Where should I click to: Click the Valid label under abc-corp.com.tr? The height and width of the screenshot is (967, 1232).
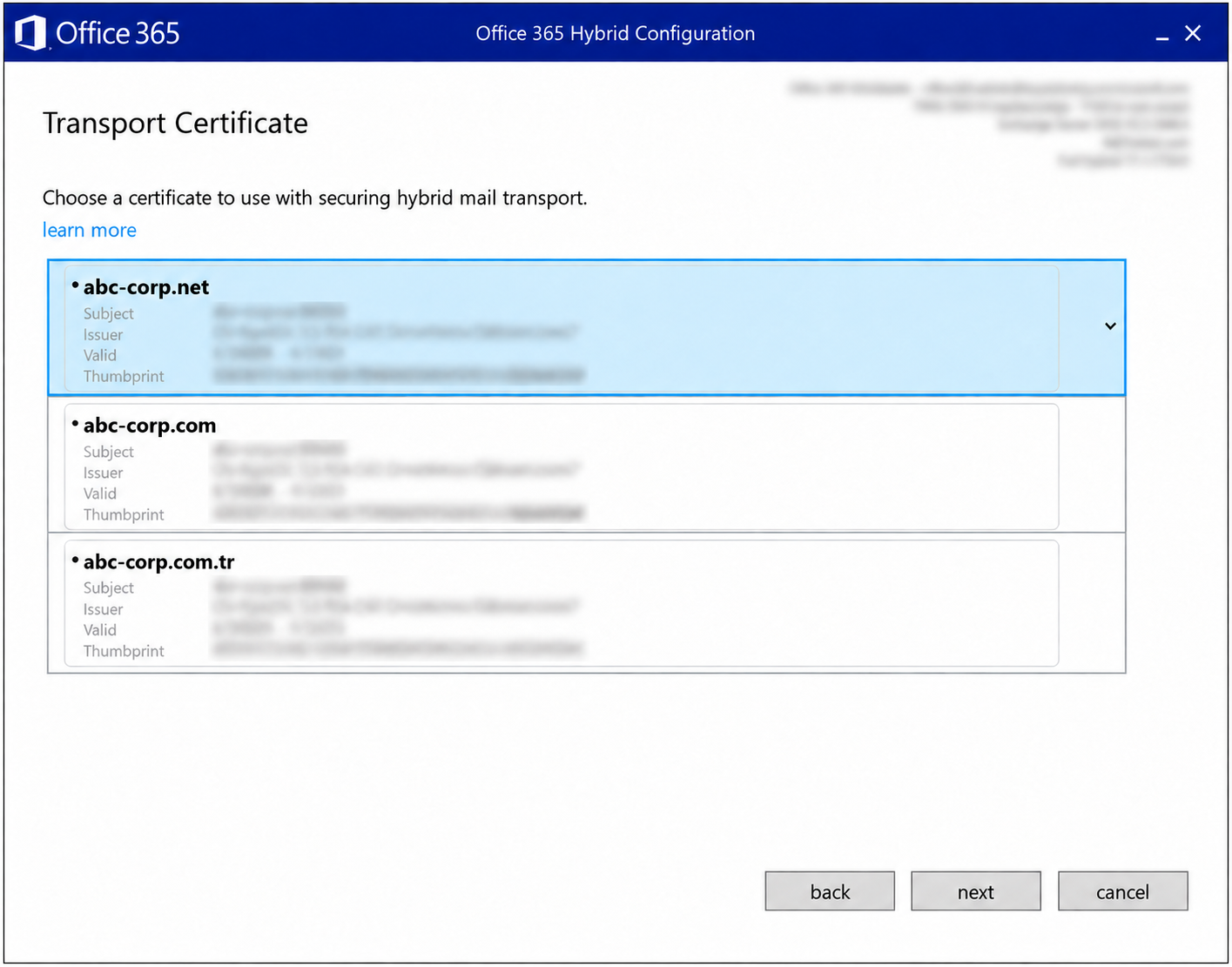click(100, 629)
